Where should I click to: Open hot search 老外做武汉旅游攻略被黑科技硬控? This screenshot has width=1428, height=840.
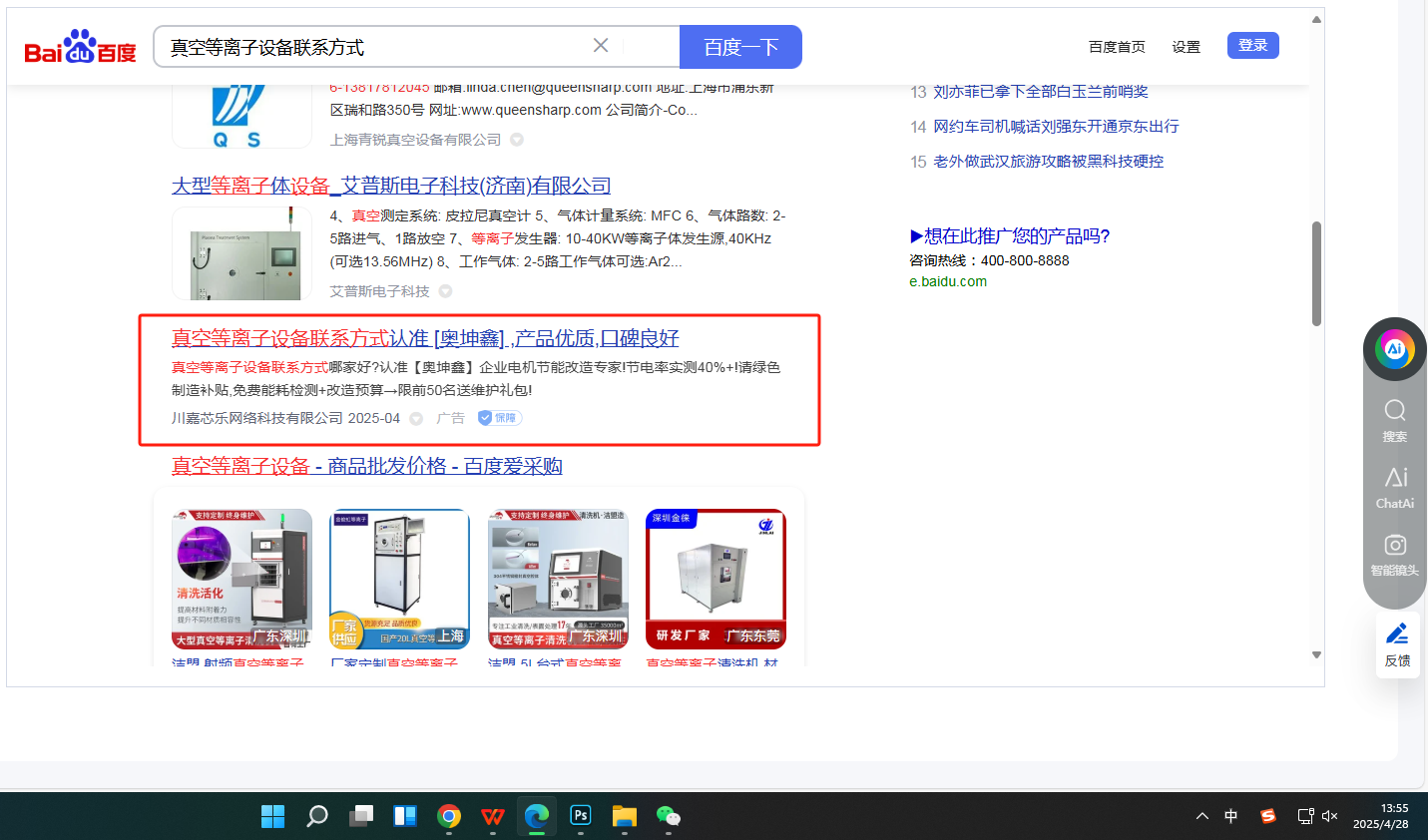pyautogui.click(x=1048, y=162)
